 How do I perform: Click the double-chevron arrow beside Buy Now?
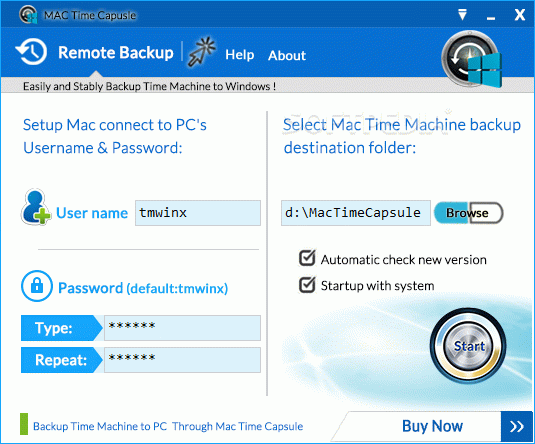click(517, 426)
